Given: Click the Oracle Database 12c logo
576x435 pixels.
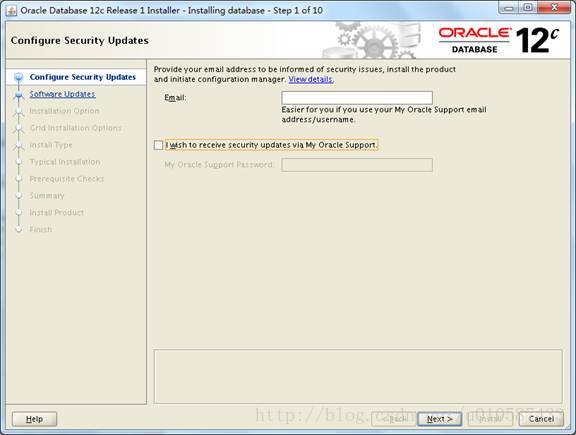Looking at the screenshot, I should click(x=499, y=40).
